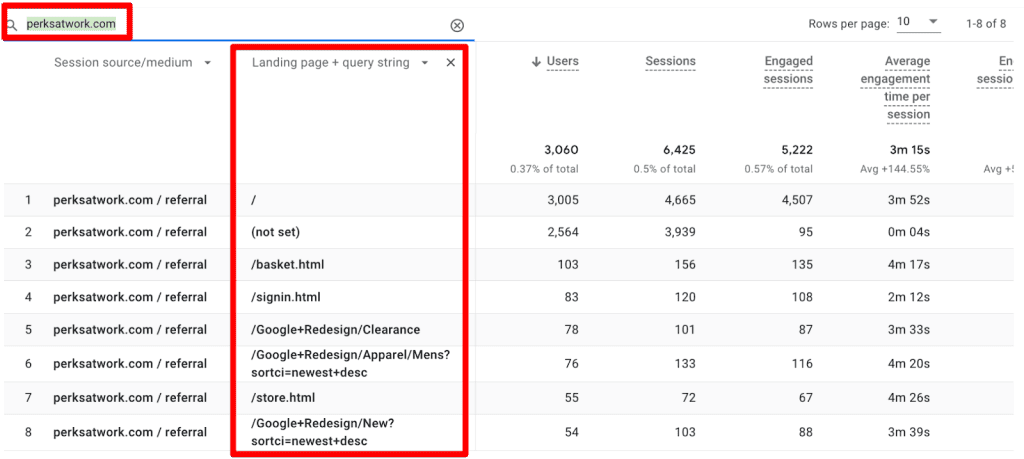This screenshot has width=1024, height=459.
Task: Select row 1 perksatwork.com / referral source
Action: tap(130, 200)
